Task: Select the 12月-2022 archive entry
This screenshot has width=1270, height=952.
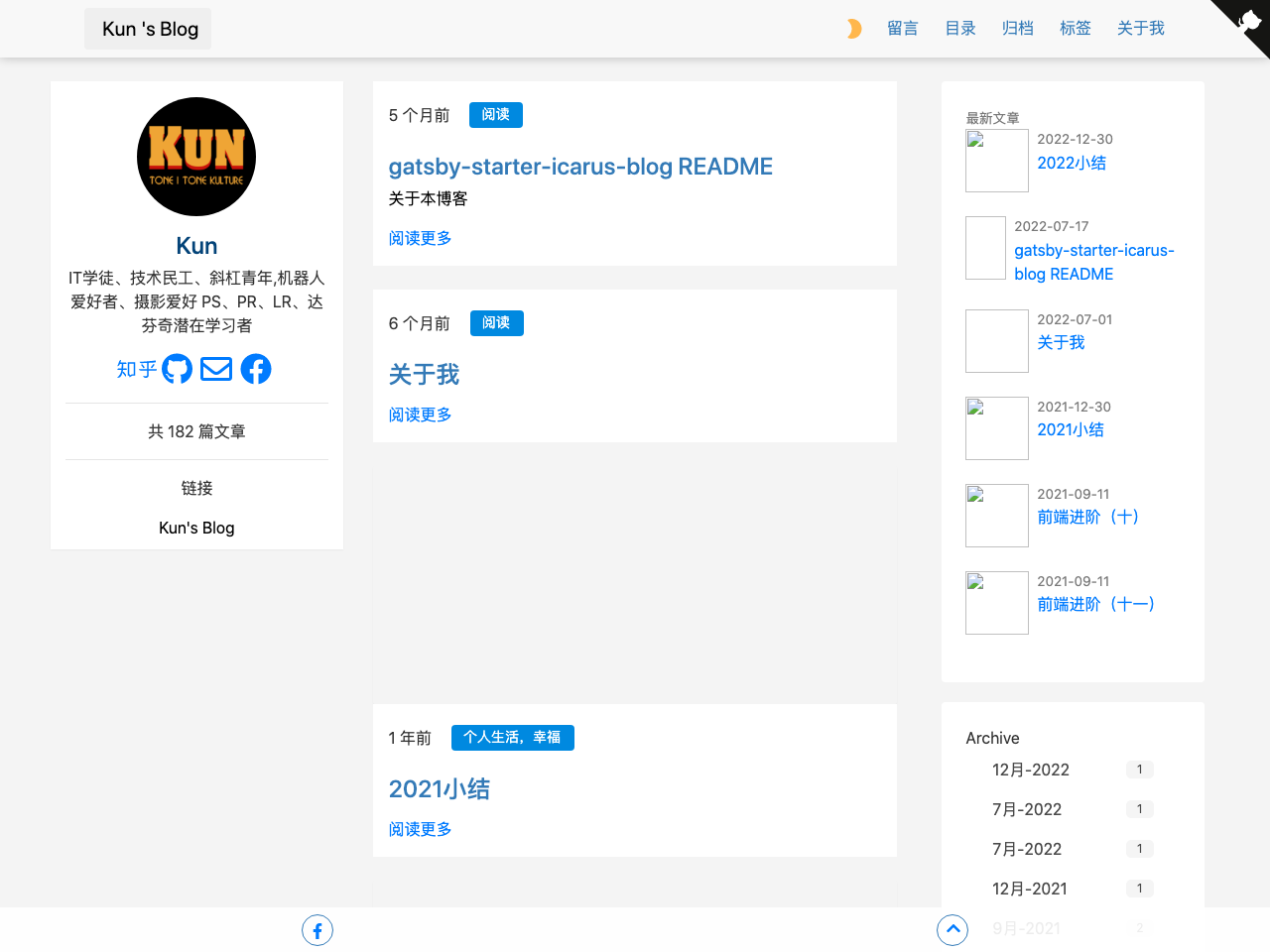Action: (x=1030, y=770)
